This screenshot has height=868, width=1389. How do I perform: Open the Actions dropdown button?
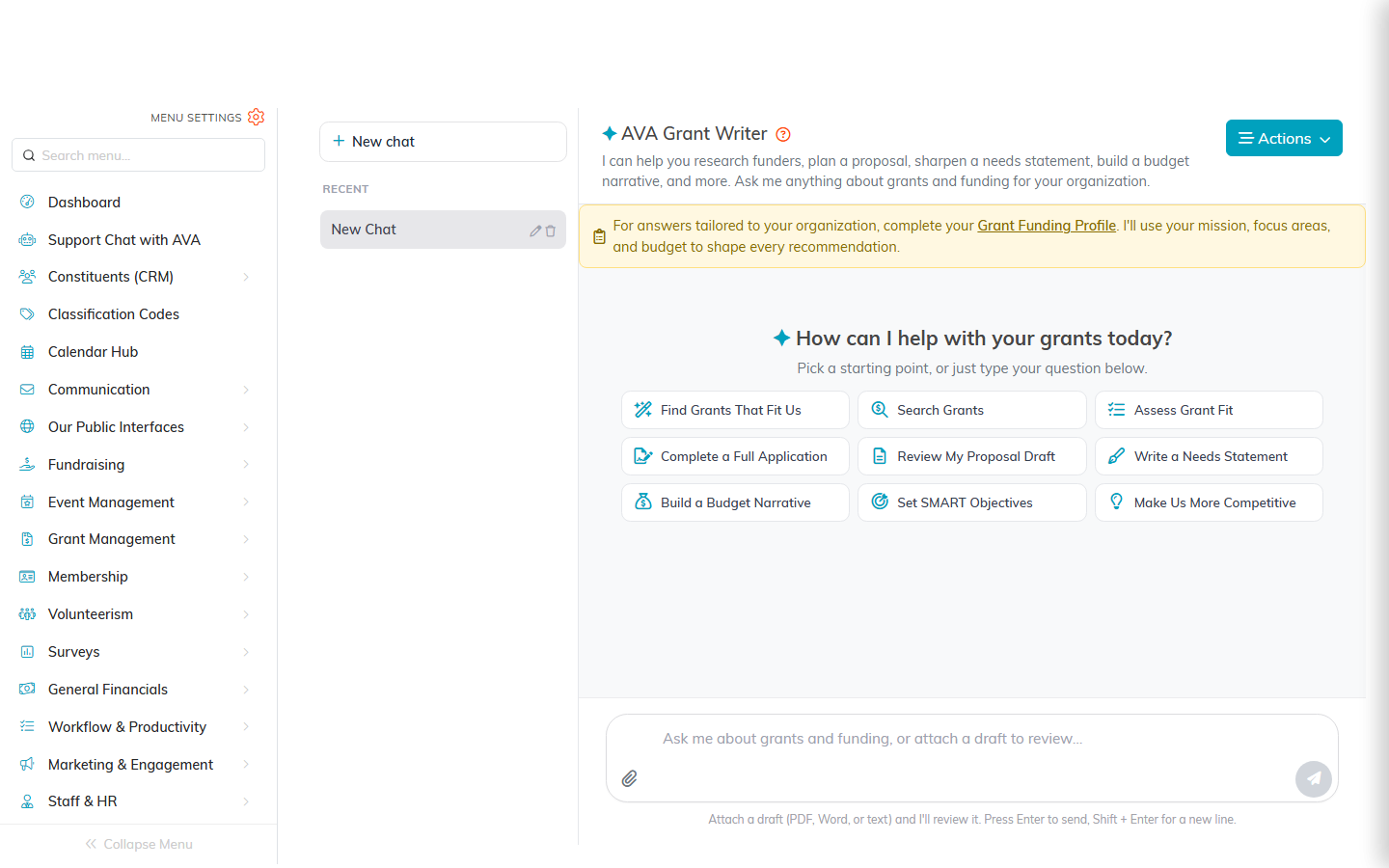click(1284, 138)
